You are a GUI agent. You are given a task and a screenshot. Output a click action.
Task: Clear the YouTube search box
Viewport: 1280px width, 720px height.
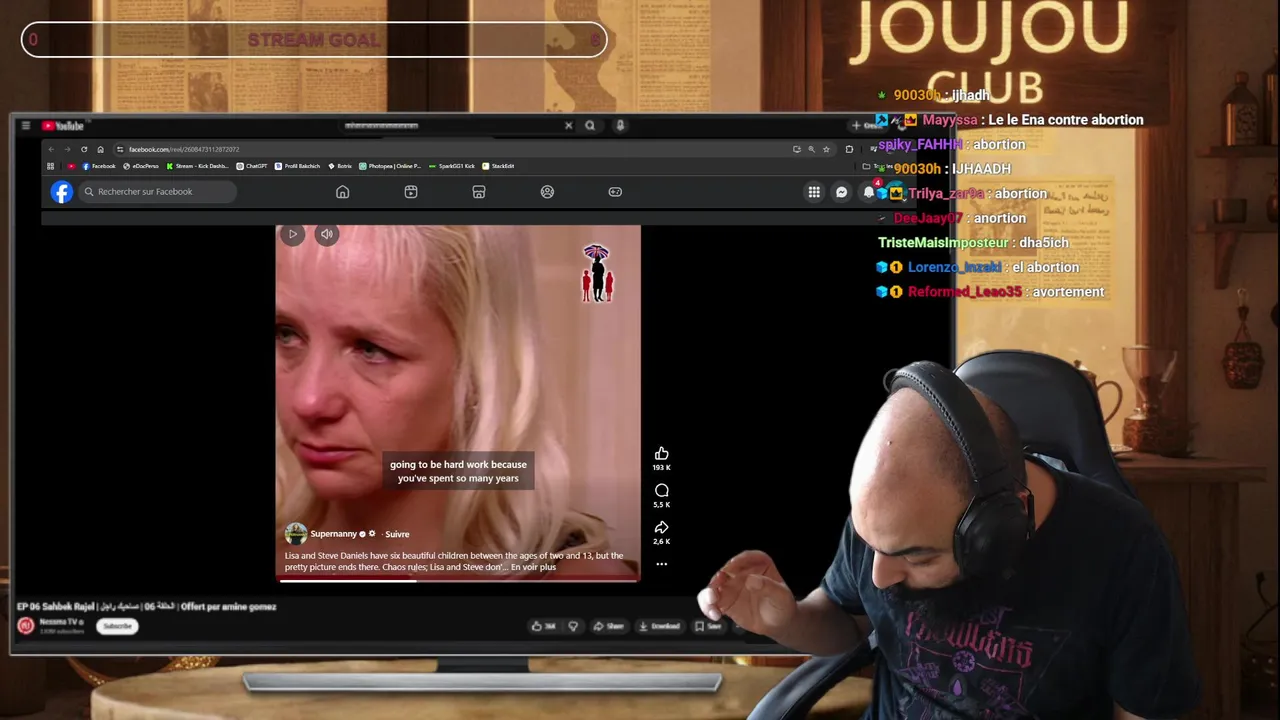[x=568, y=126]
